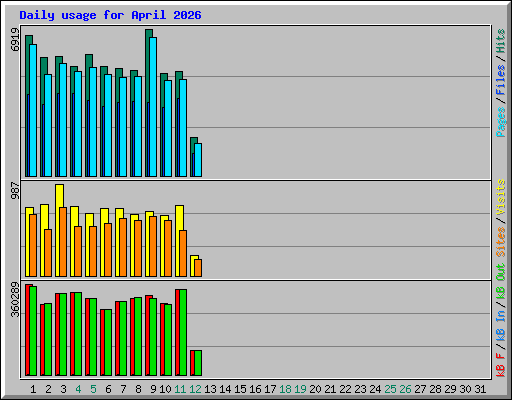Image resolution: width=512 pixels, height=400 pixels.
Task: Click day 30 on the x-axis
Action: point(465,389)
